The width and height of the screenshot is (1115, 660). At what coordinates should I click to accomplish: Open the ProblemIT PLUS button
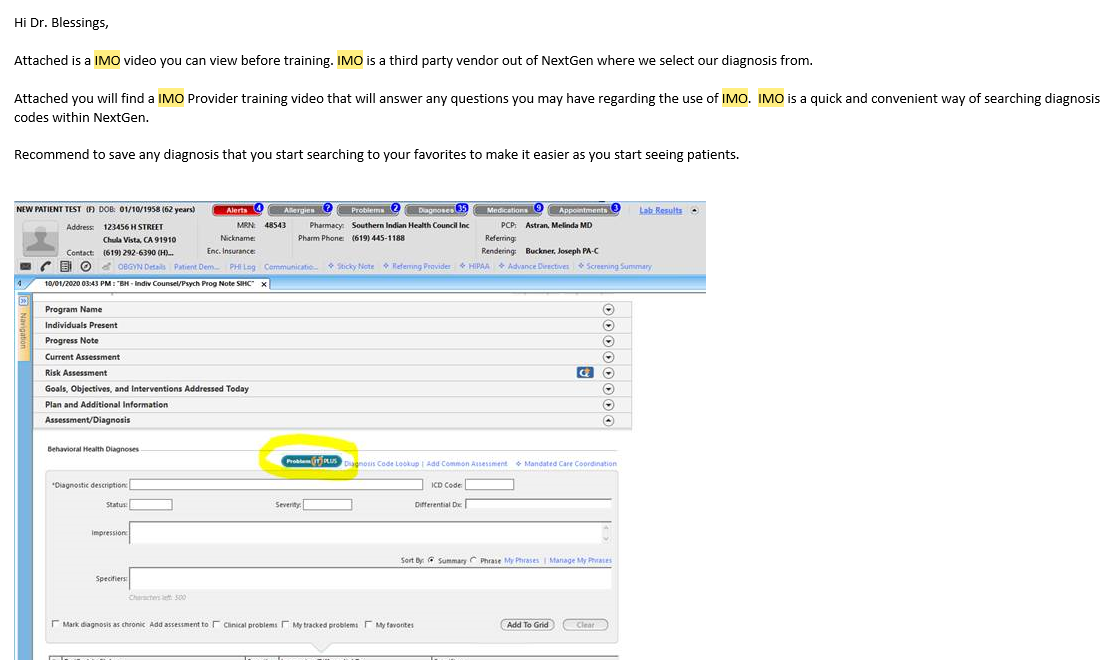(311, 461)
